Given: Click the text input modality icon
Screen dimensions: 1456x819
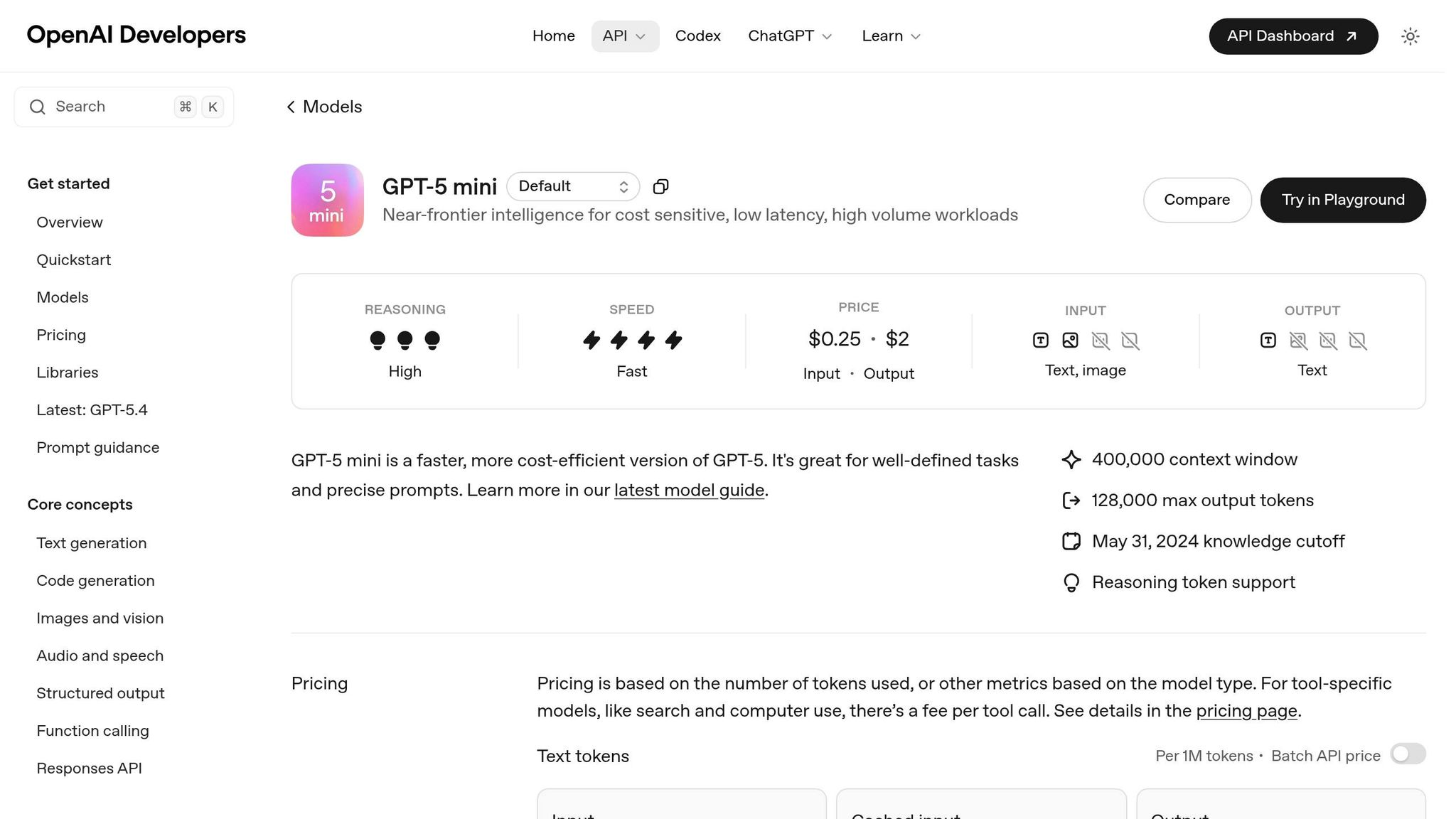Looking at the screenshot, I should point(1040,341).
